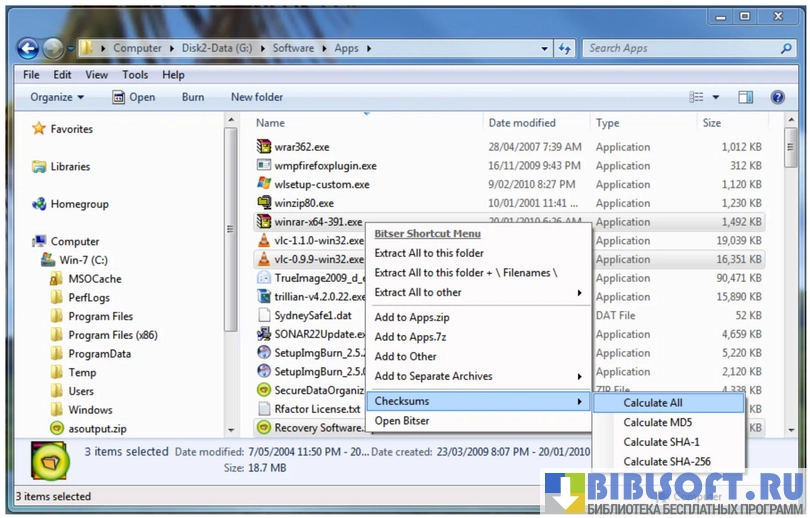Choose Calculate MD5 from Checksums submenu
Screen dimensions: 810x518
click(657, 422)
